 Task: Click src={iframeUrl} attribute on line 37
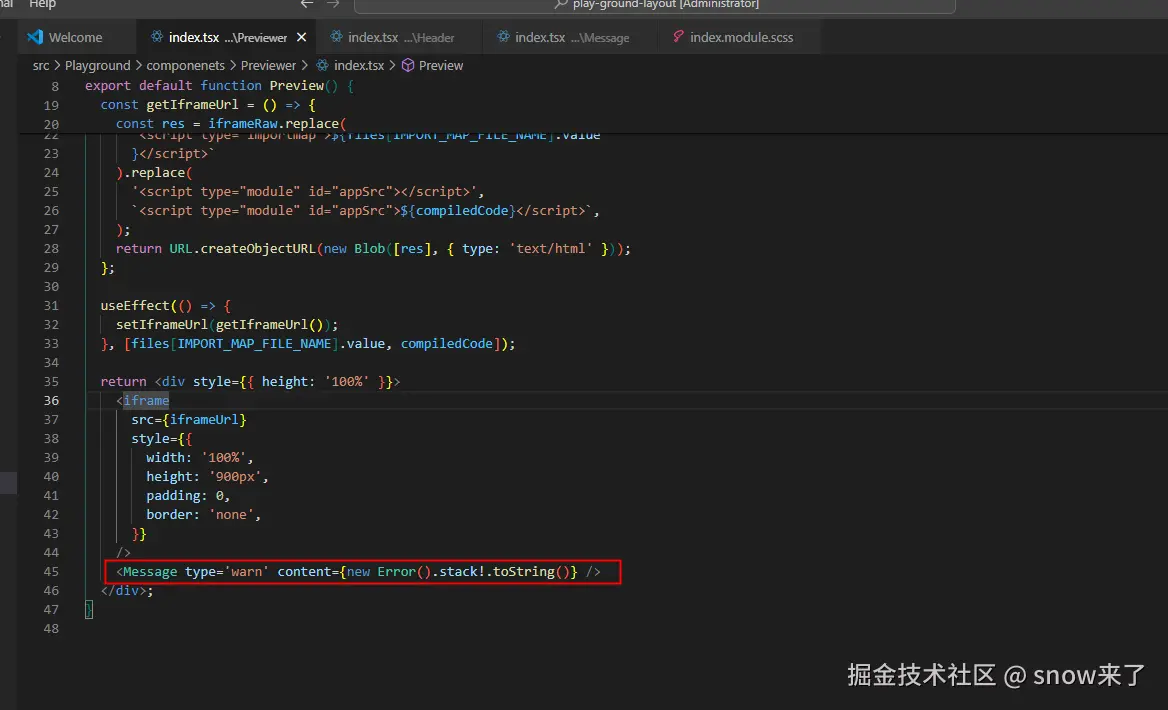pyautogui.click(x=188, y=419)
